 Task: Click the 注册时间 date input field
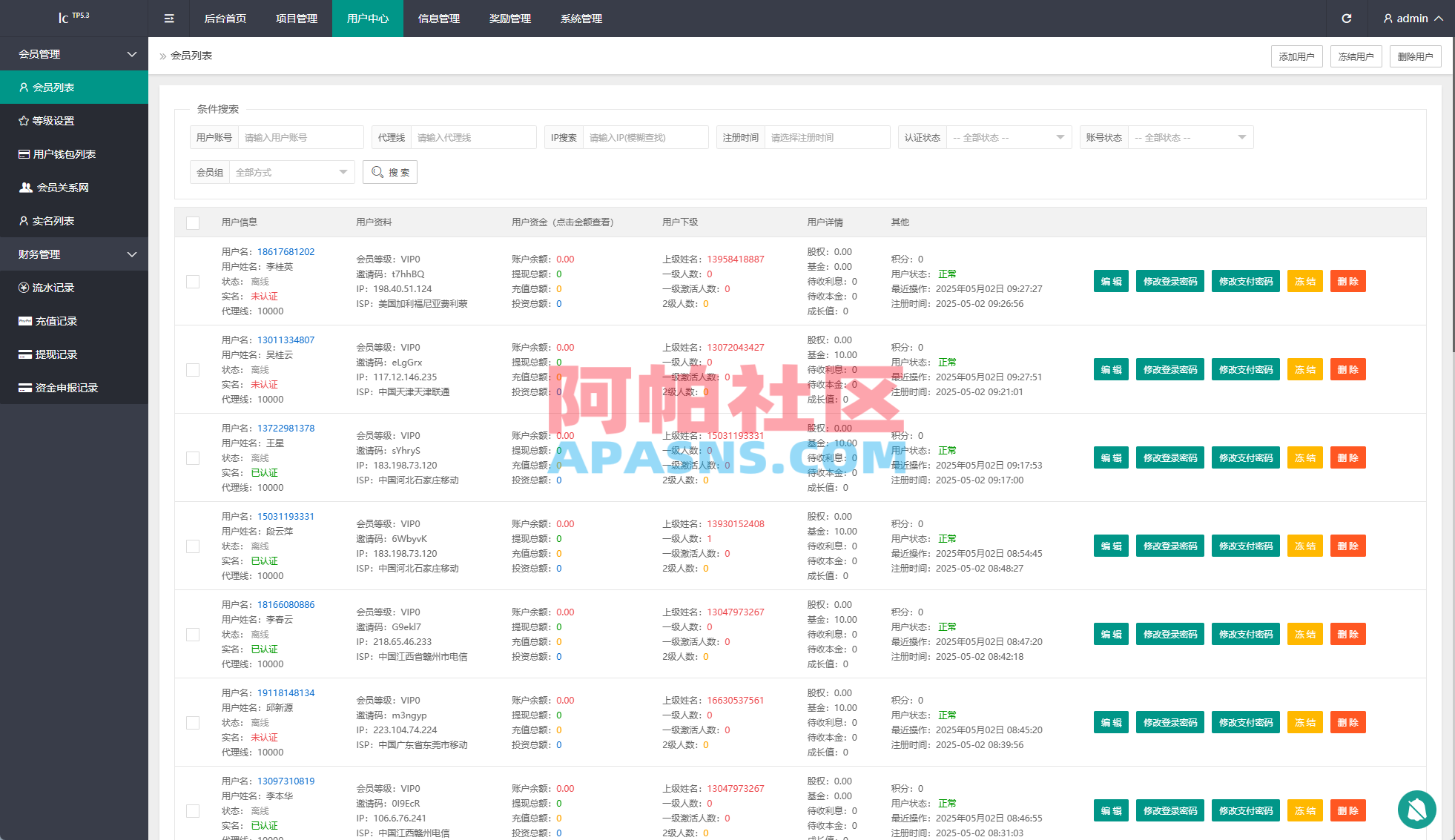[827, 136]
